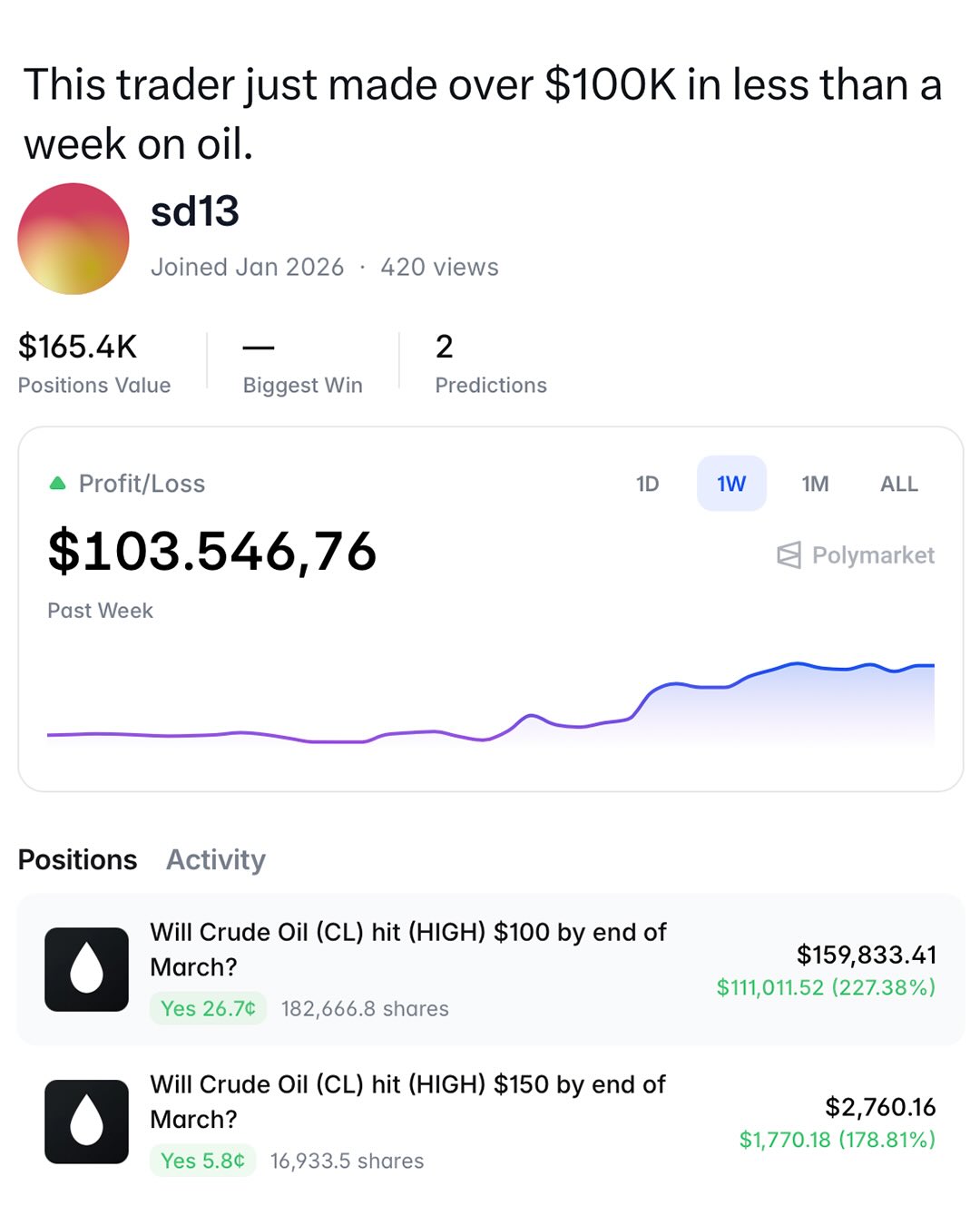Click the 2 Predictions stat
980x1225 pixels.
coord(444,347)
